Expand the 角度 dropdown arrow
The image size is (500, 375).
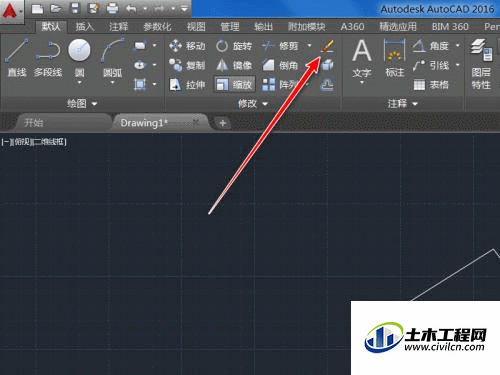pyautogui.click(x=458, y=45)
